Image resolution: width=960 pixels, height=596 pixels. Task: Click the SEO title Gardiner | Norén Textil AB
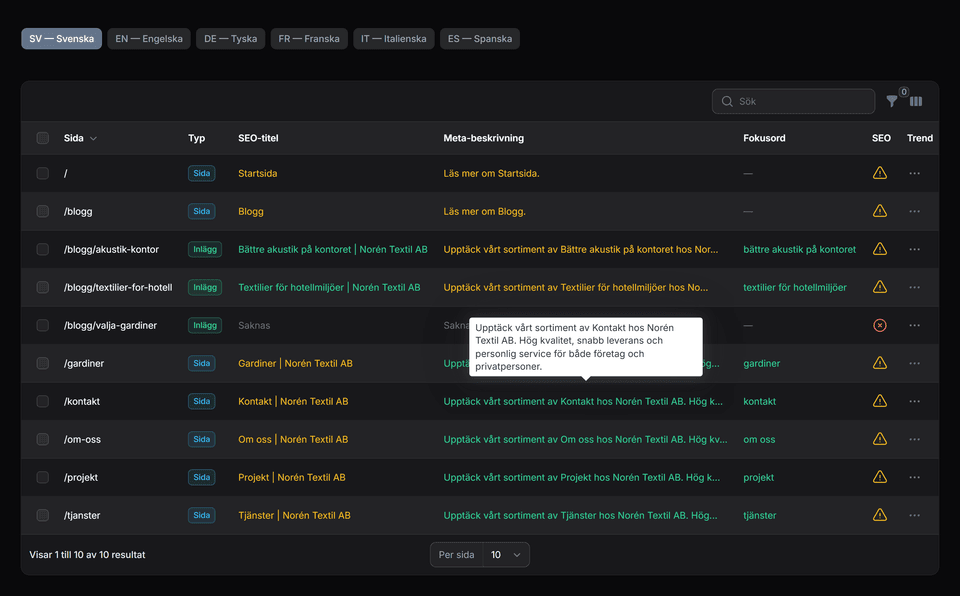click(295, 363)
